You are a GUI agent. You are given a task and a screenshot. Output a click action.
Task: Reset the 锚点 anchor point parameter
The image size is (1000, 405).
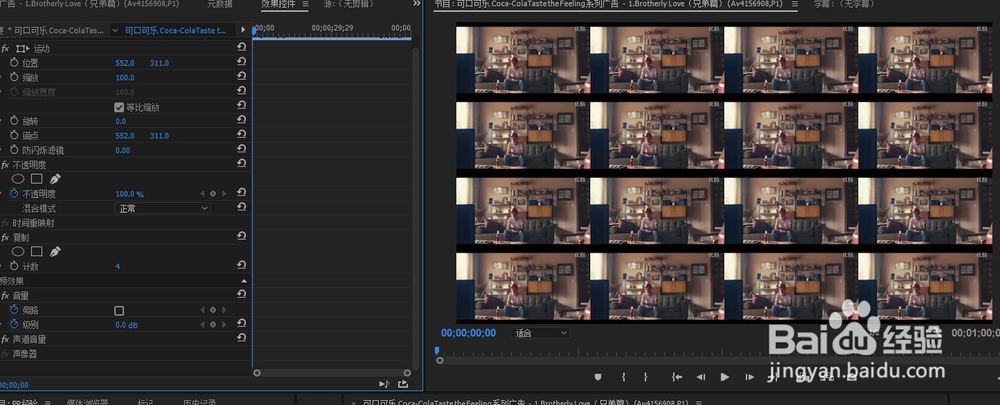pyautogui.click(x=242, y=135)
